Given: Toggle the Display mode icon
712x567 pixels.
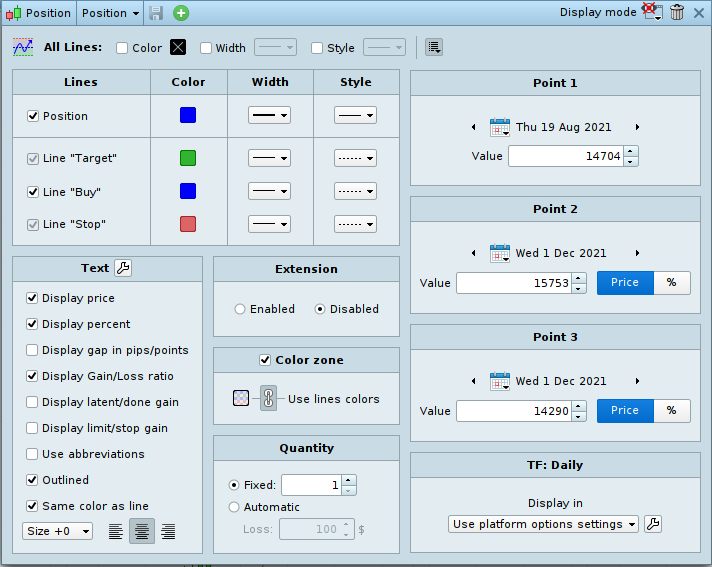Looking at the screenshot, I should coord(653,11).
